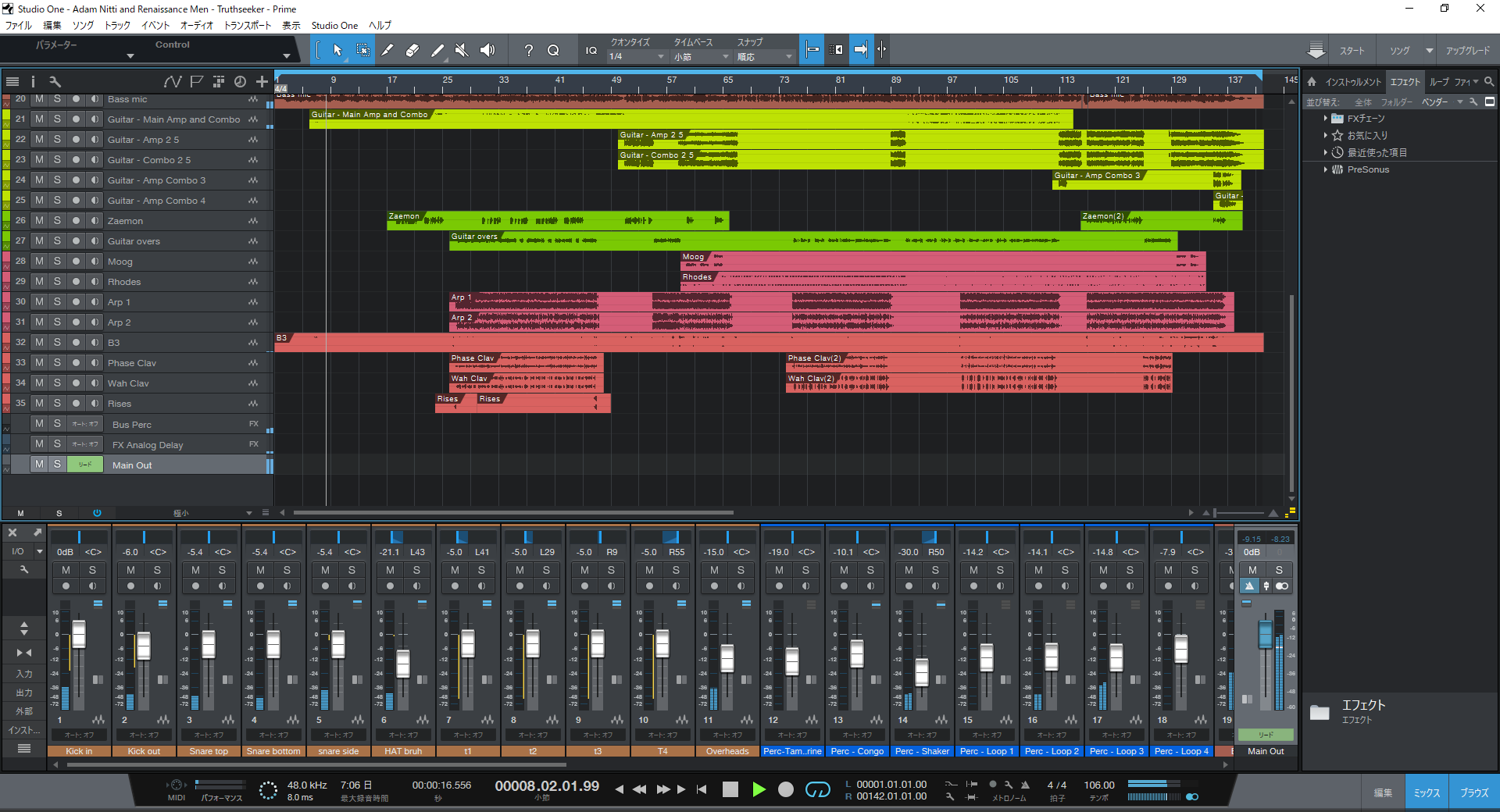The image size is (1500, 812).
Task: Solo the Overheads mixer channel
Action: 741,570
